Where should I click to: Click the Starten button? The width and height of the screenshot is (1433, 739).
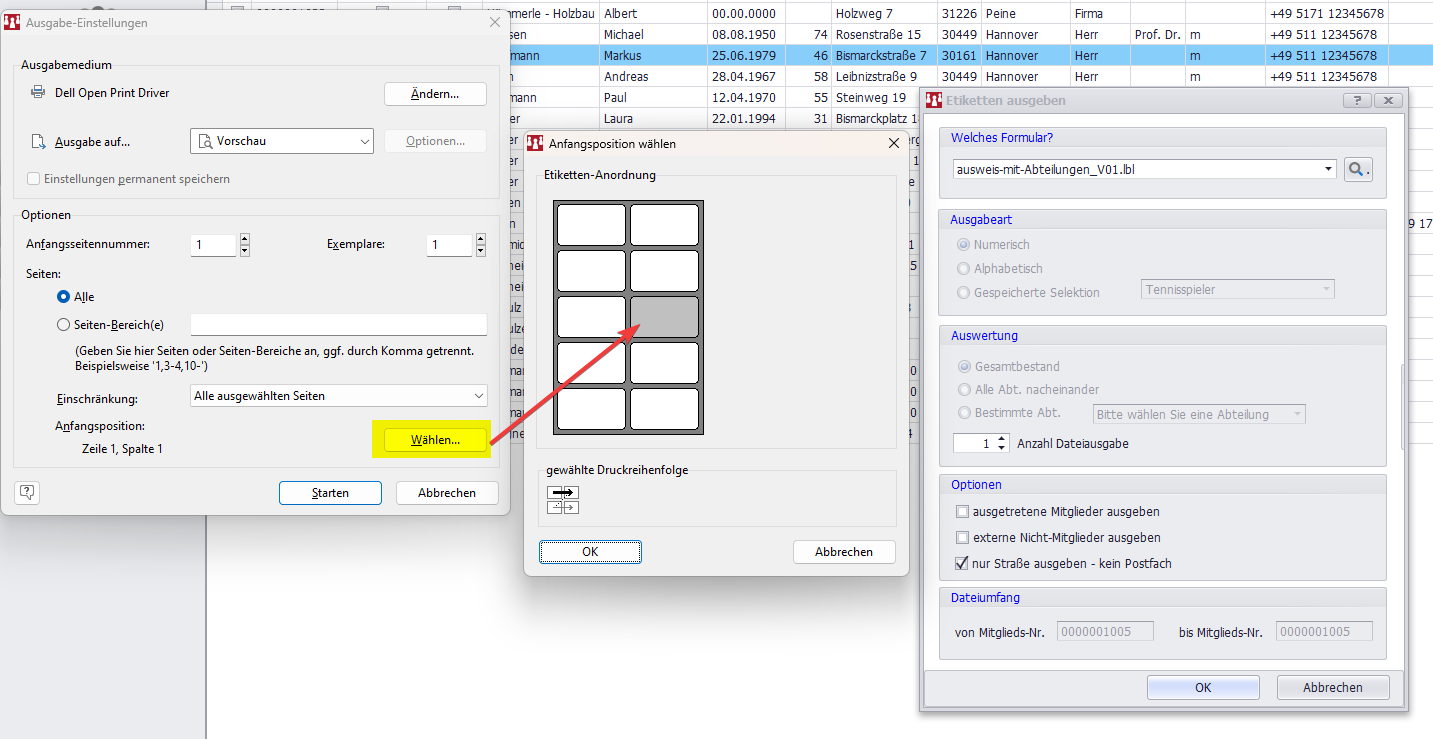tap(330, 493)
